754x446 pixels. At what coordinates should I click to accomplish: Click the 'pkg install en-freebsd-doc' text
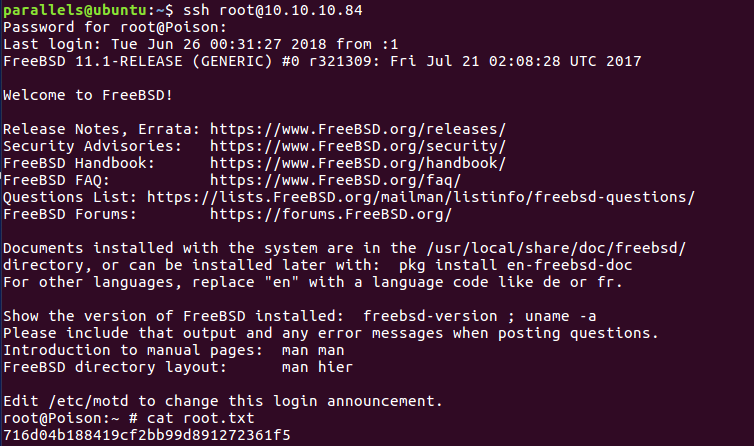[x=515, y=265]
